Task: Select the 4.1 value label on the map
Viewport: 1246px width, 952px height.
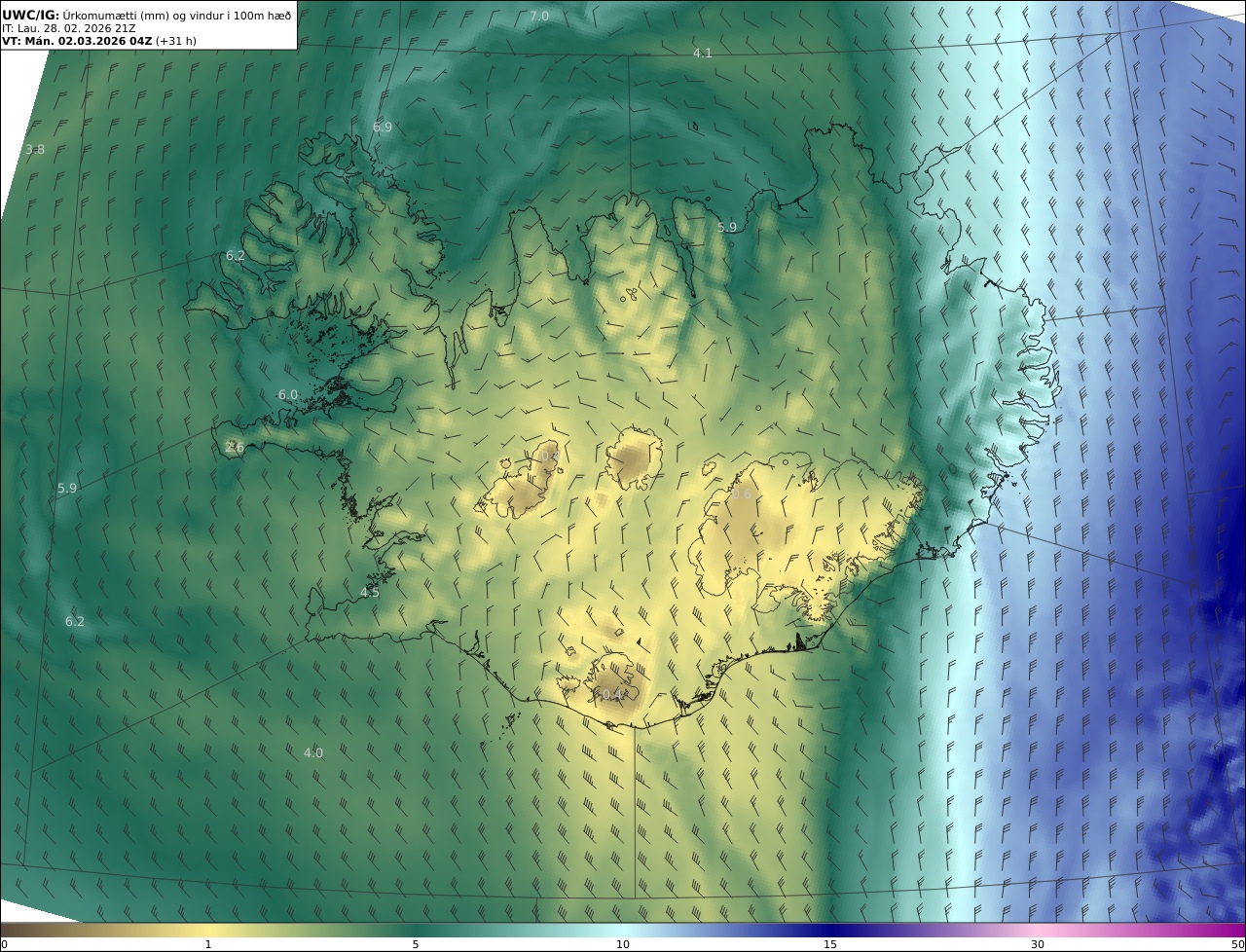Action: 703,54
